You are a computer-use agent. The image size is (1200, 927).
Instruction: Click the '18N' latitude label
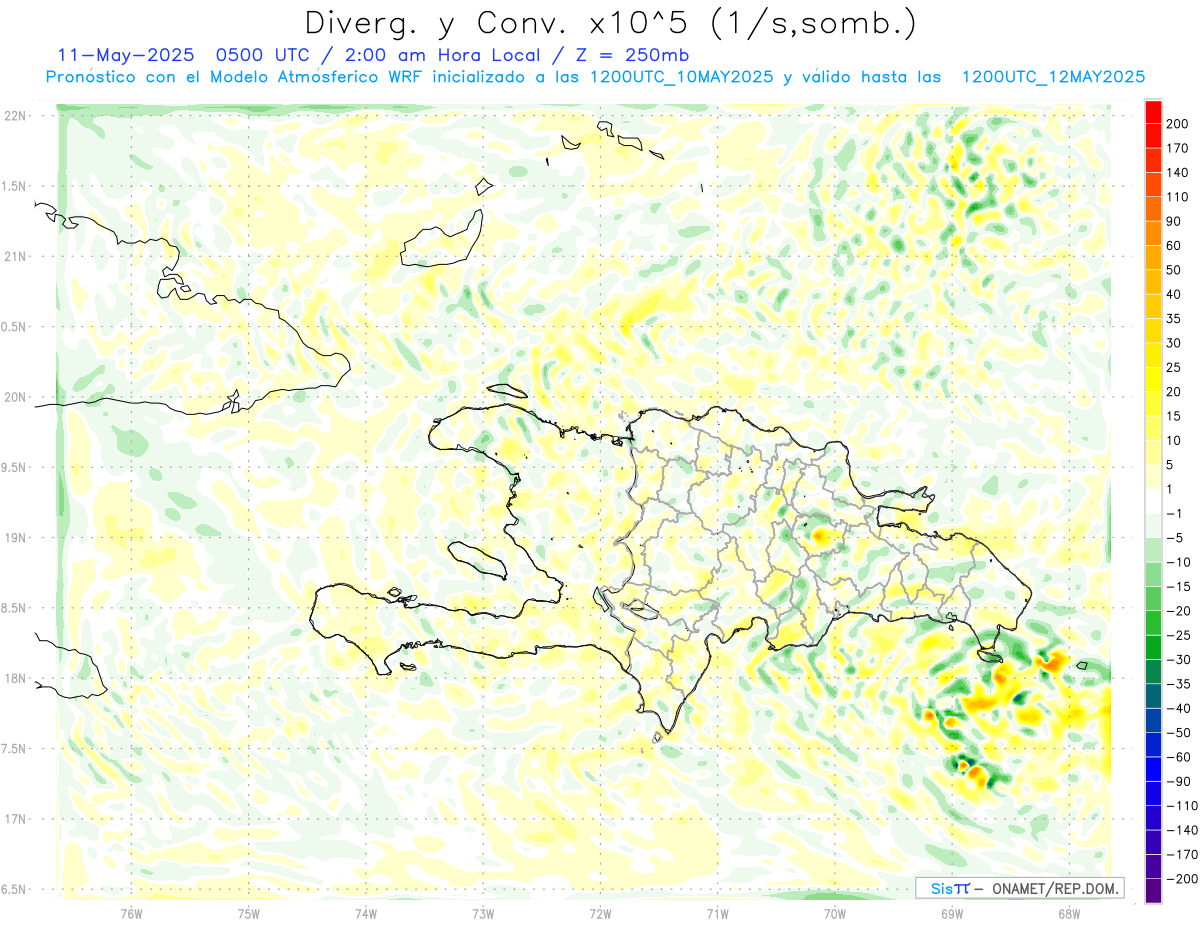[15, 678]
